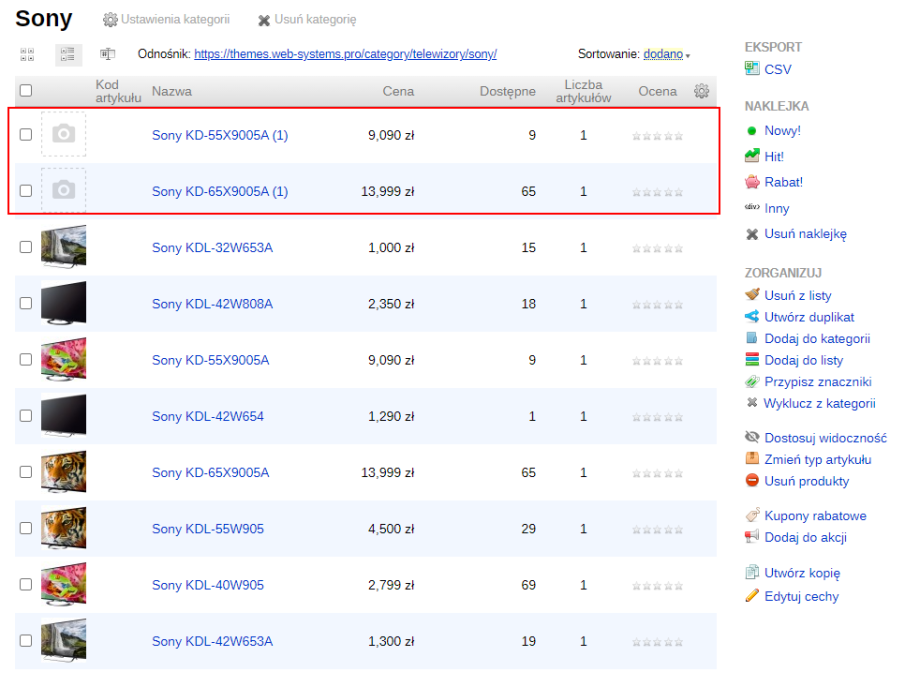
Task: Switch to the table list view icon
Action: pyautogui.click(x=68, y=54)
